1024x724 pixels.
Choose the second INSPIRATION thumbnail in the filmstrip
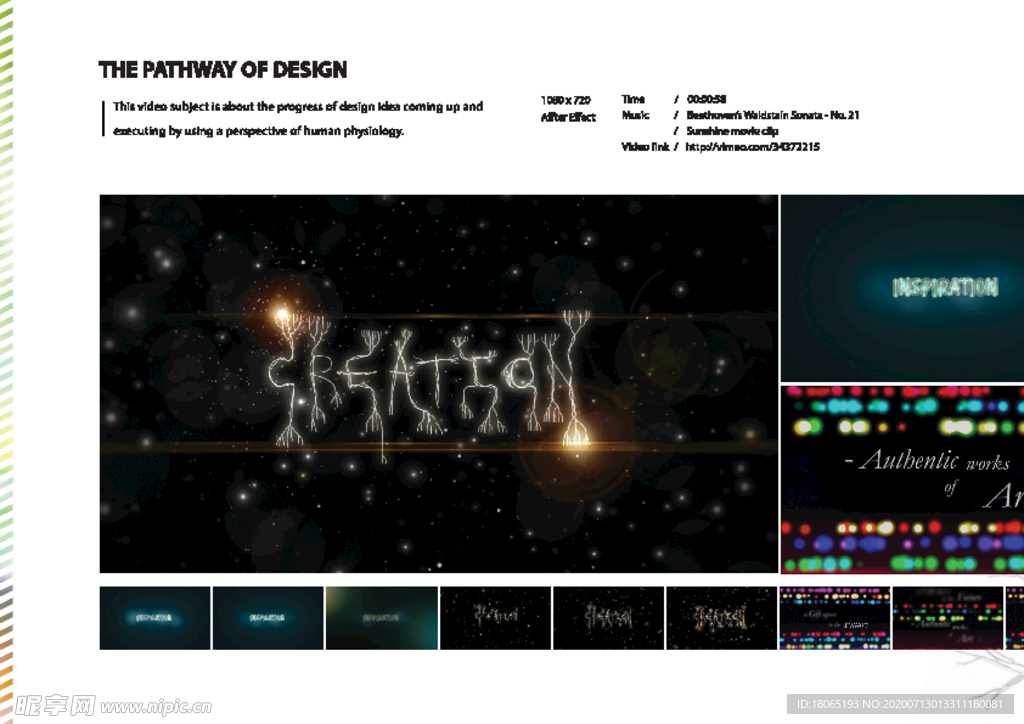coord(268,618)
